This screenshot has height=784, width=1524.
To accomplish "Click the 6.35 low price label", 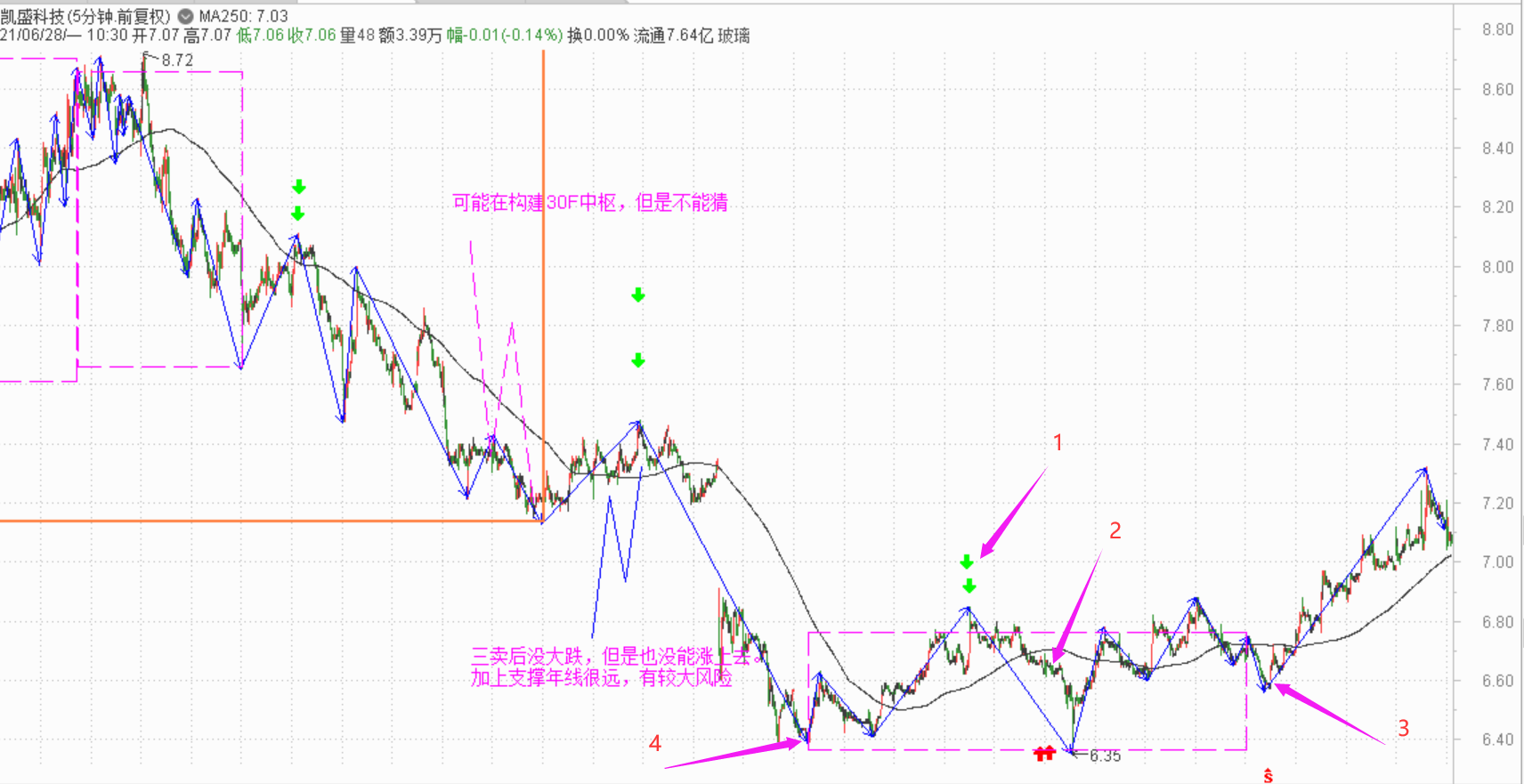I will 1105,756.
